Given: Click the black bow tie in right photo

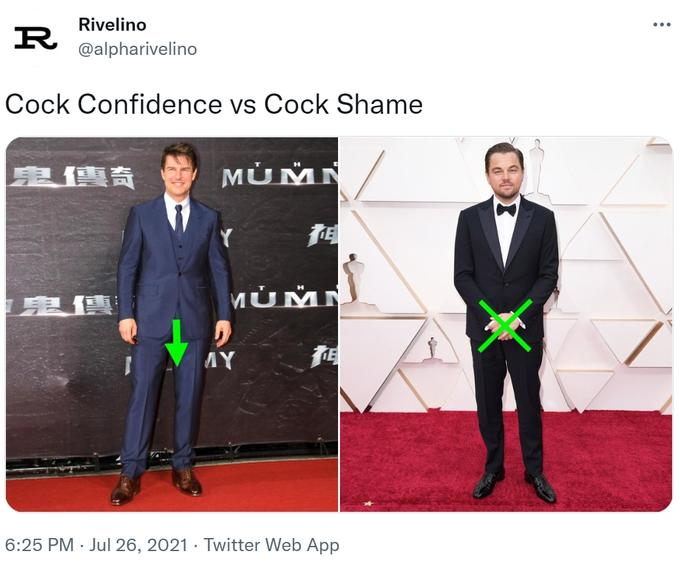Looking at the screenshot, I should (506, 209).
